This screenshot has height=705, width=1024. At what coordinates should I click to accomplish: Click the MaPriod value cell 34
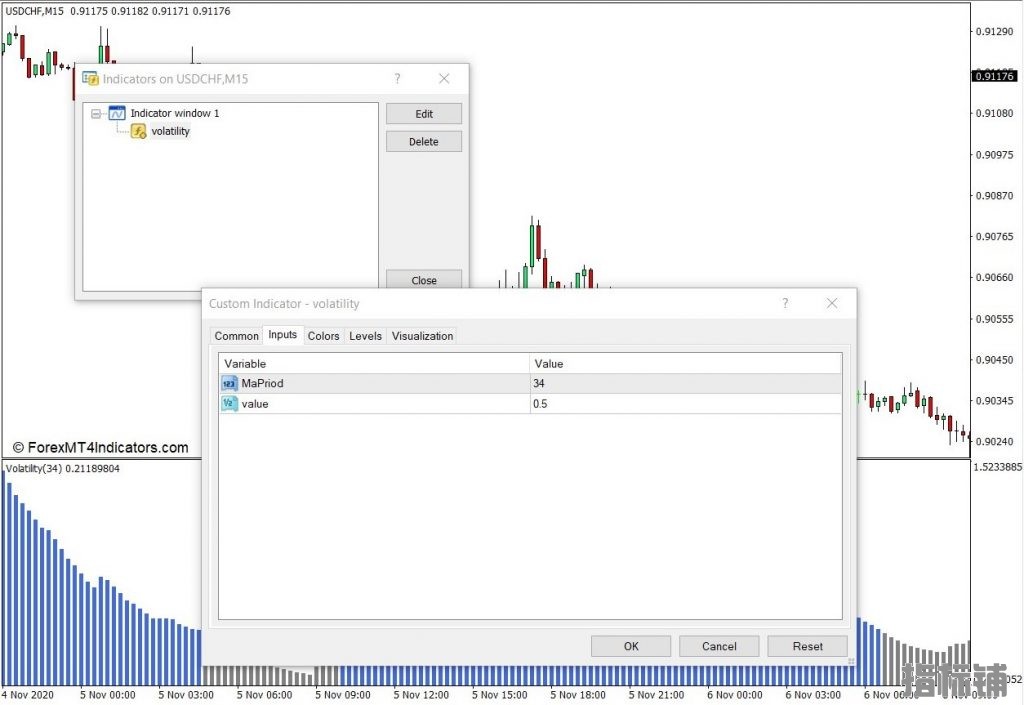point(686,383)
